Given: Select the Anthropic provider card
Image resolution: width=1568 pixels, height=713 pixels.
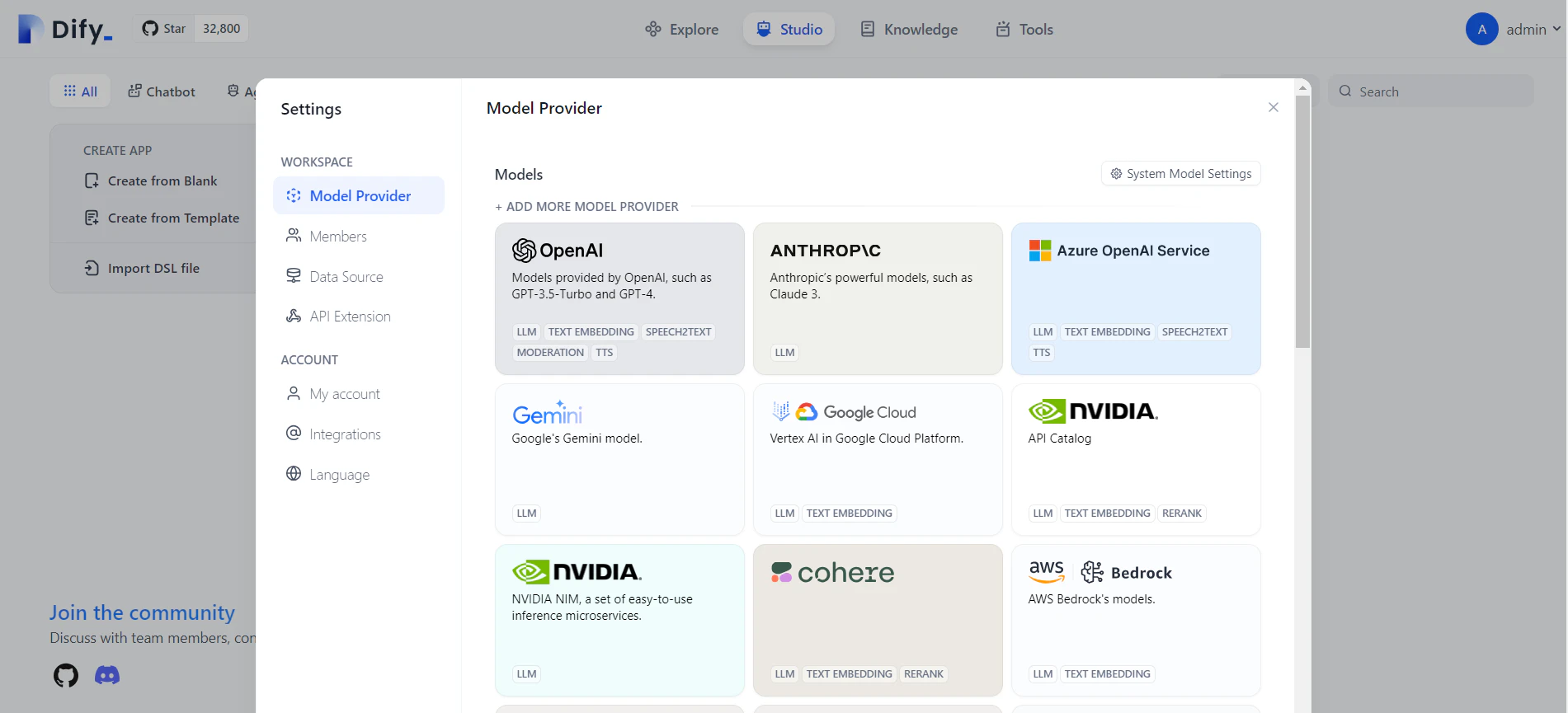Looking at the screenshot, I should point(878,298).
